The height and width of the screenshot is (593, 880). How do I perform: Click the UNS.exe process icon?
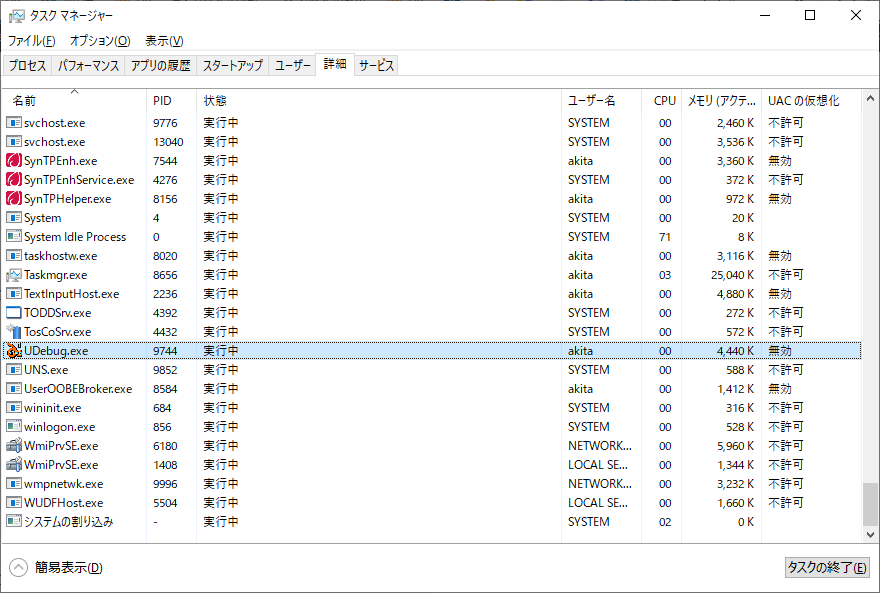(13, 370)
